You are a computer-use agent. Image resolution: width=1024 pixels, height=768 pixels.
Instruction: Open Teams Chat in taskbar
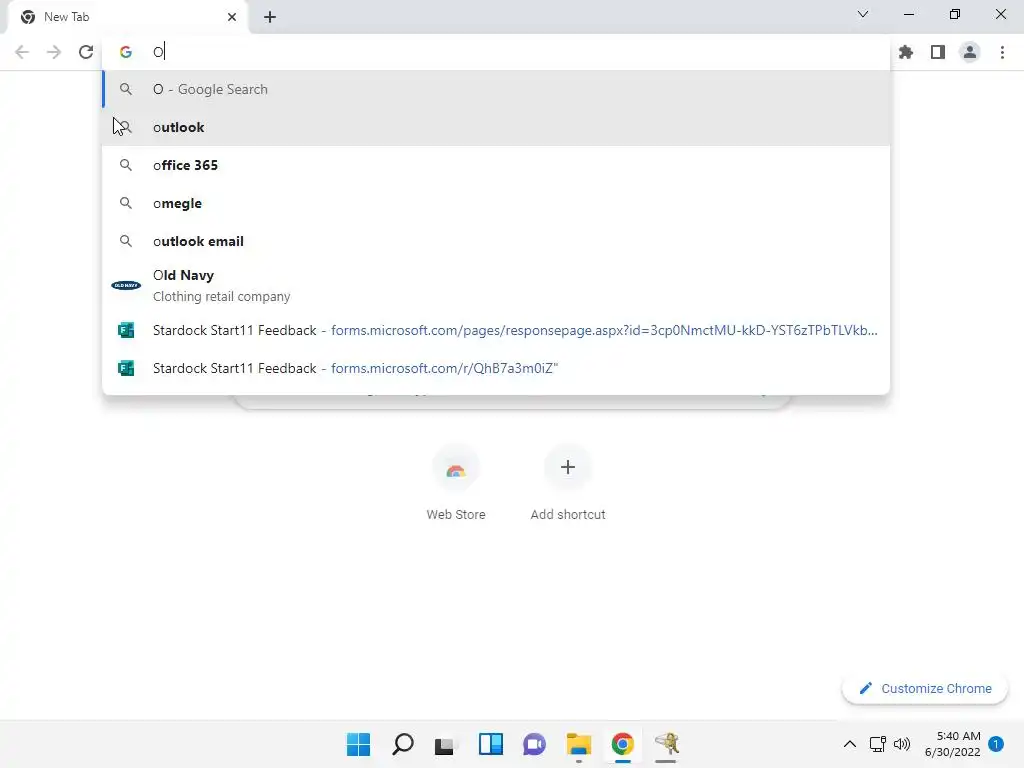coord(534,744)
